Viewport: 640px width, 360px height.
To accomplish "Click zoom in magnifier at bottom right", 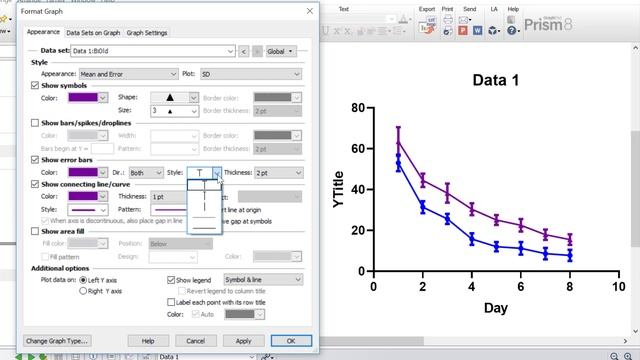I will (x=628, y=356).
